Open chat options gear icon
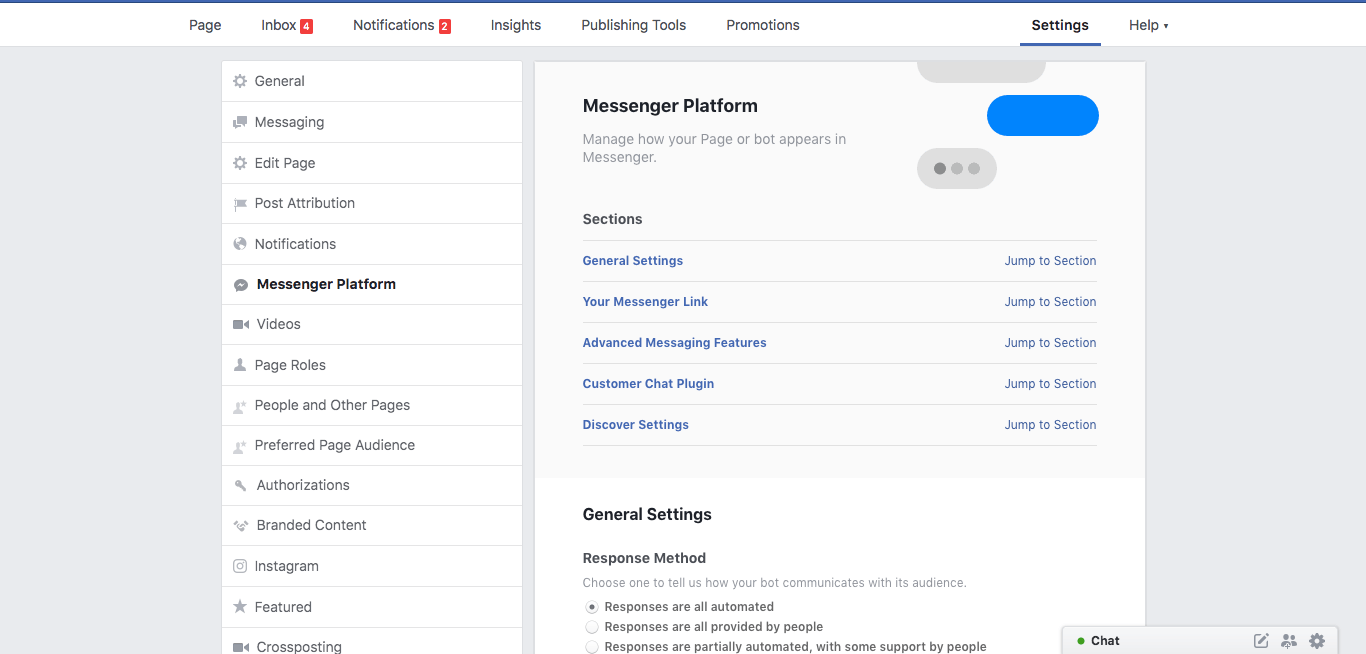 (x=1317, y=641)
